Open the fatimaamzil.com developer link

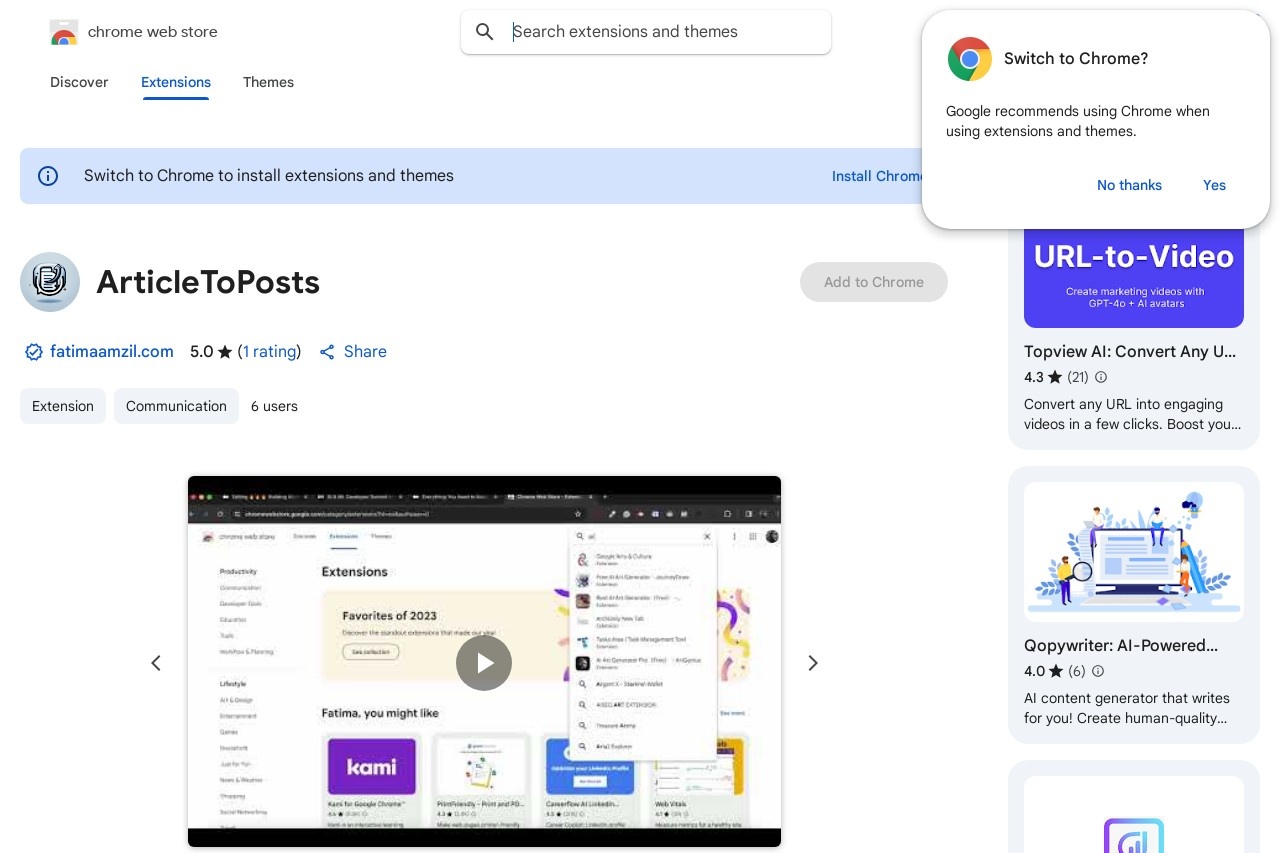pos(112,352)
